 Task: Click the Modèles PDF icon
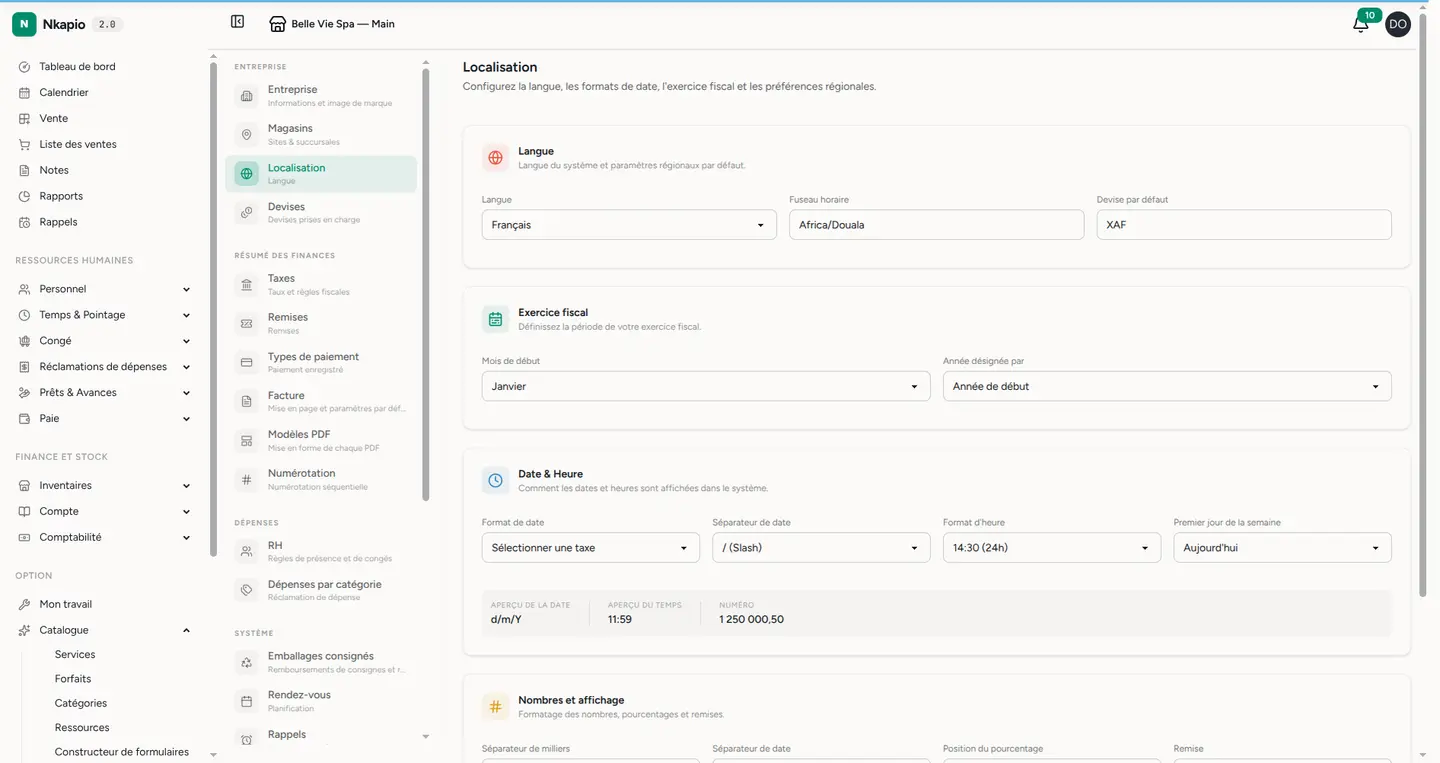[x=247, y=441]
